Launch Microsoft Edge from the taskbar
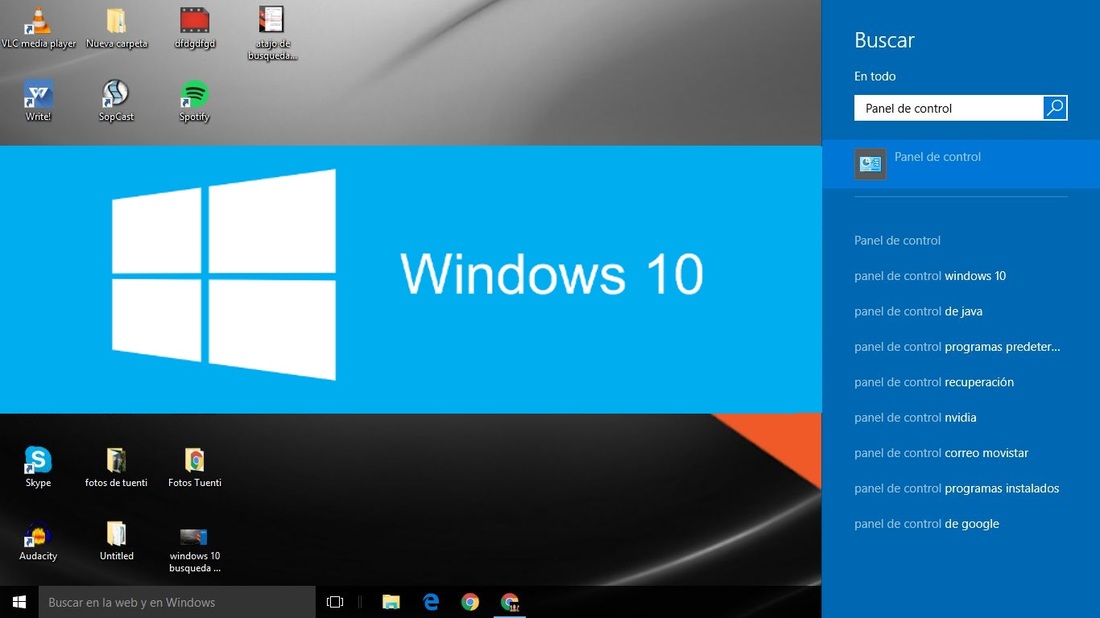Screen dimensions: 1100x618 [x=431, y=602]
